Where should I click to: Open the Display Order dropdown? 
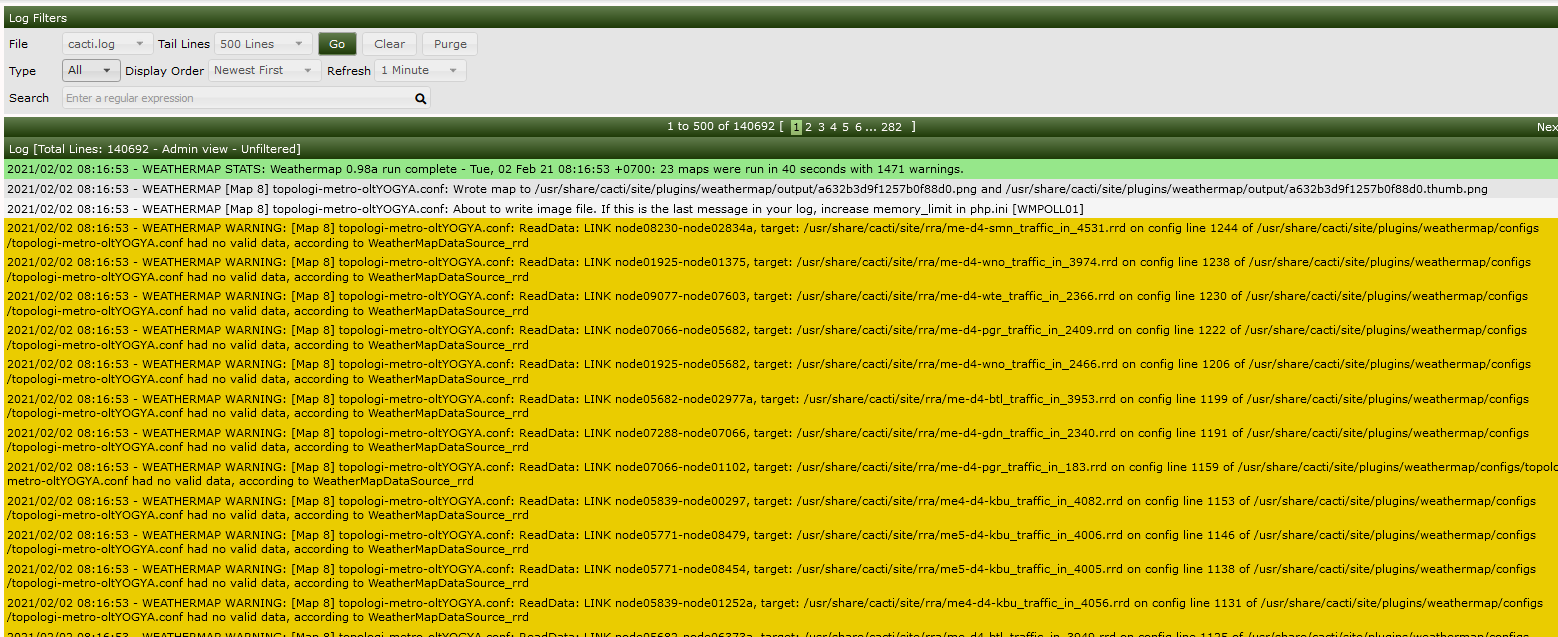[263, 70]
